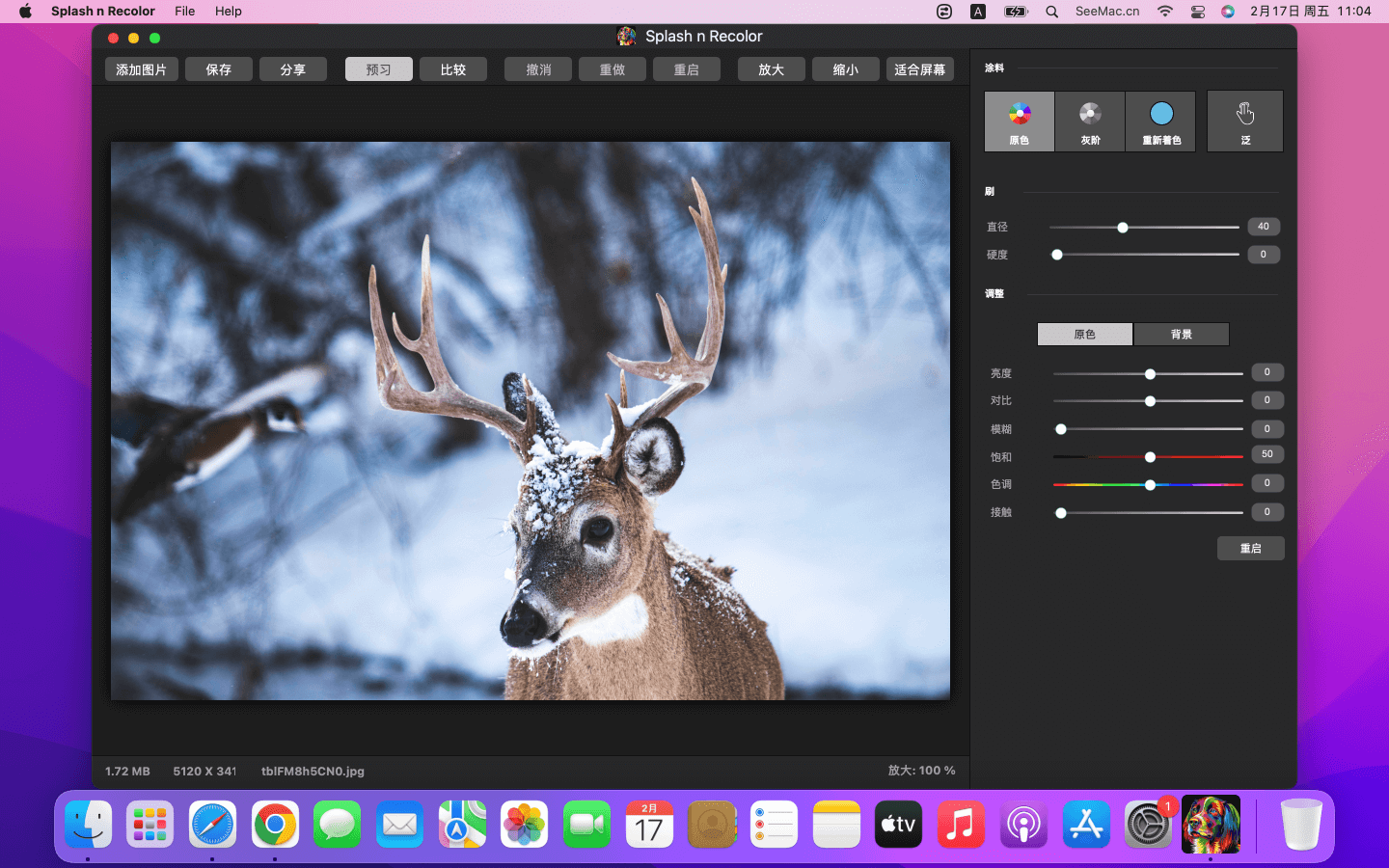
Task: Select the 重新着色 recolor tool
Action: (x=1161, y=121)
